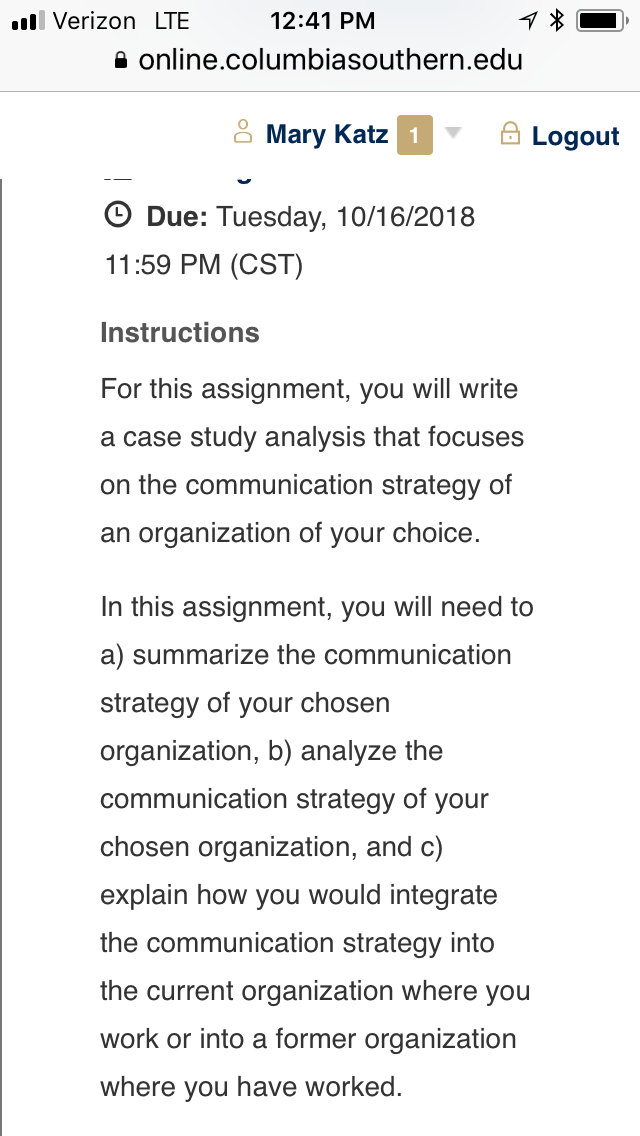Screen dimensions: 640x1136
Task: Select the Instructions heading
Action: [180, 333]
